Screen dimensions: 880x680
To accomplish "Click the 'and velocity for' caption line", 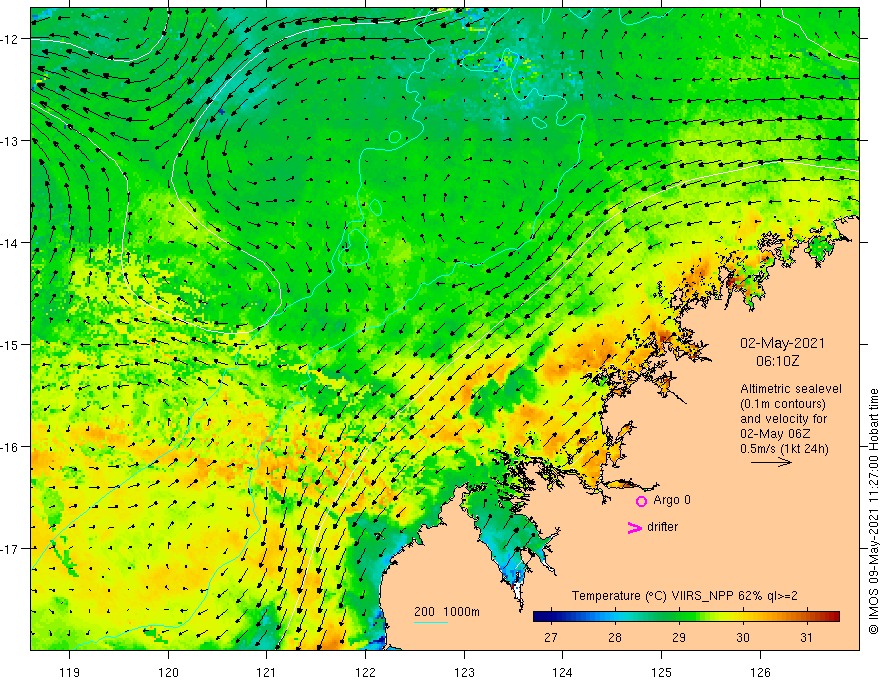I will [783, 419].
